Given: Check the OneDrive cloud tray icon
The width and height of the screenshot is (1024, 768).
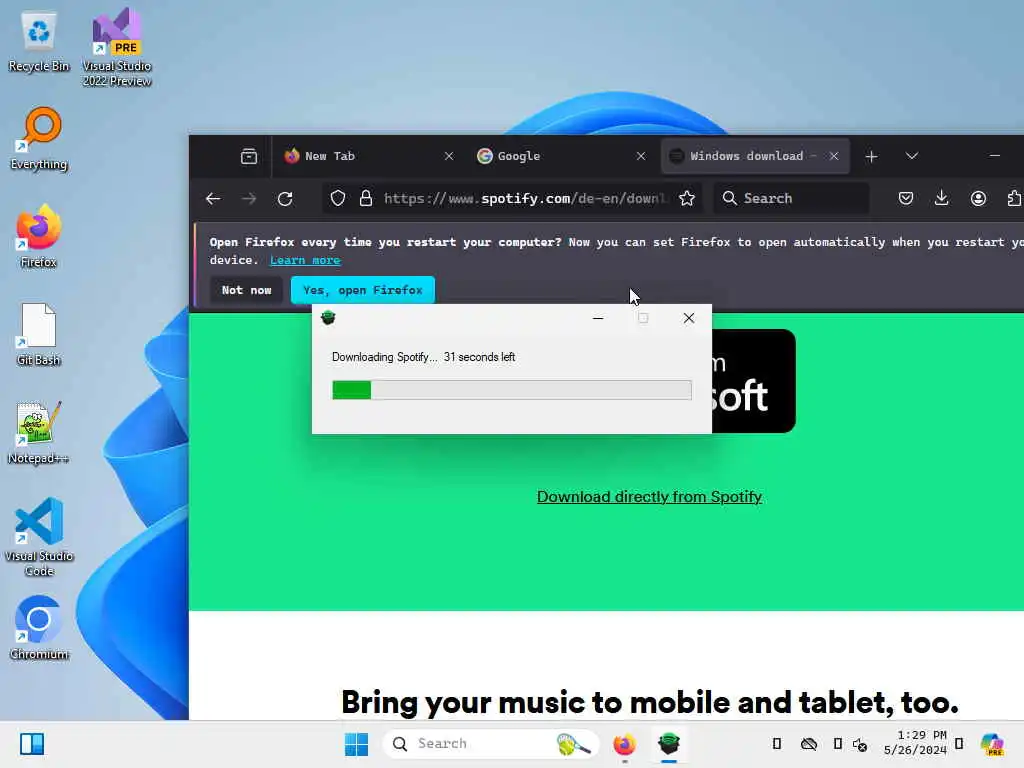Looking at the screenshot, I should (x=808, y=744).
